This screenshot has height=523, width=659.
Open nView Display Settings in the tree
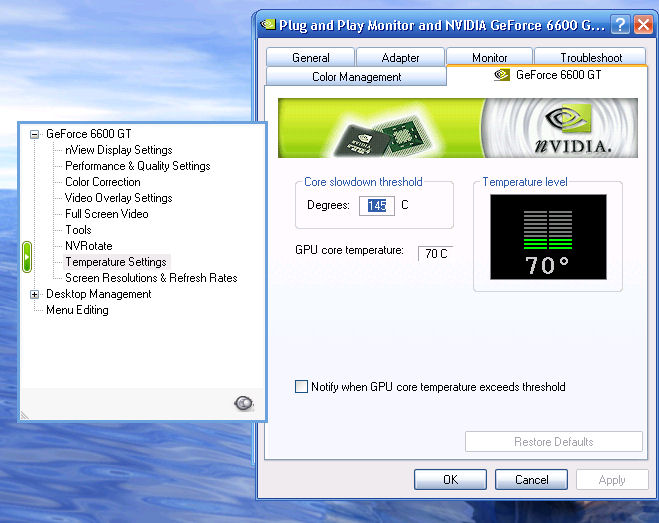[119, 150]
